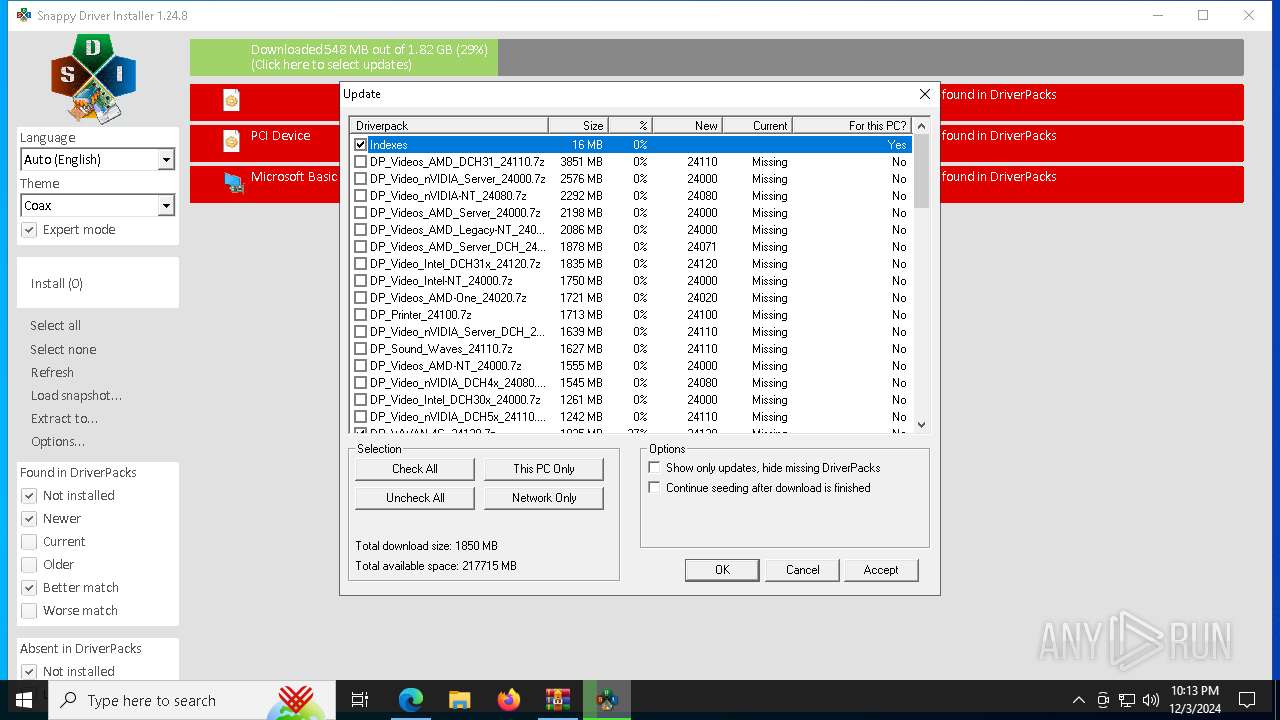Open the Theme dropdown set to Coax
Screen dimensions: 1280x720
97,206
